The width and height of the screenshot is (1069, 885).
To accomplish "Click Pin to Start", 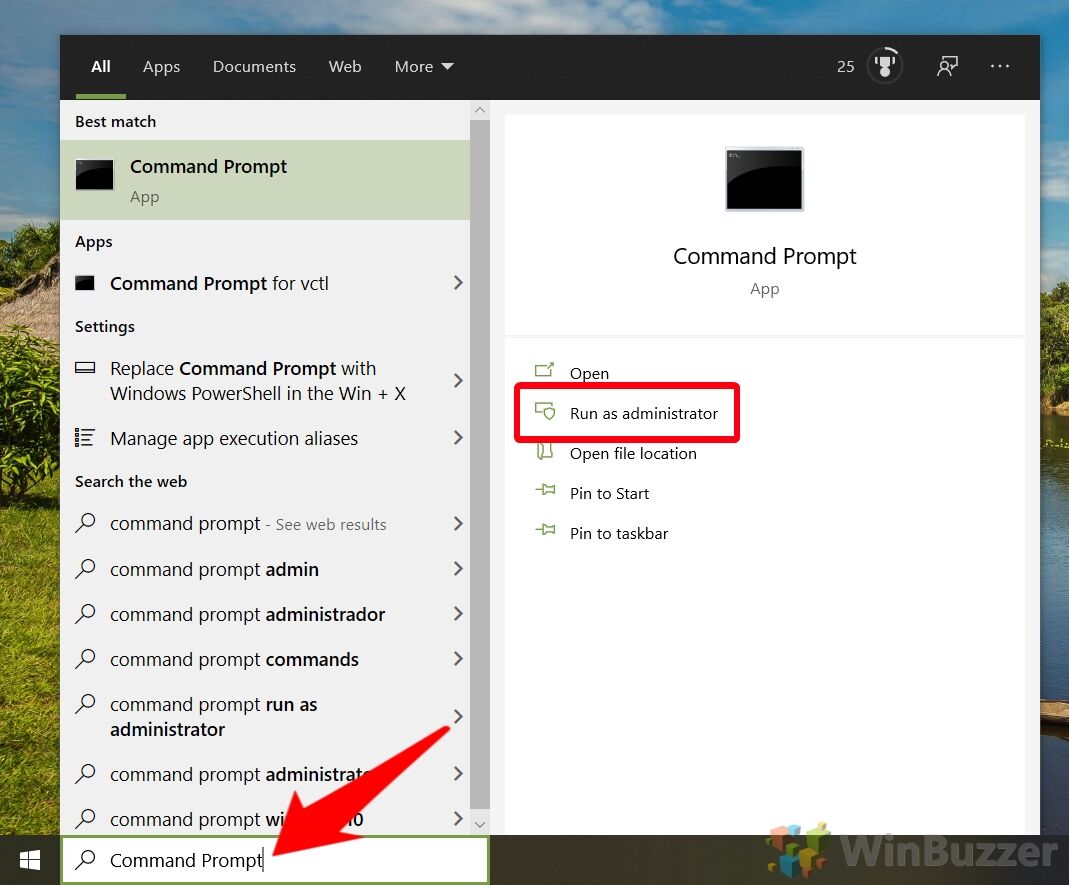I will 609,493.
